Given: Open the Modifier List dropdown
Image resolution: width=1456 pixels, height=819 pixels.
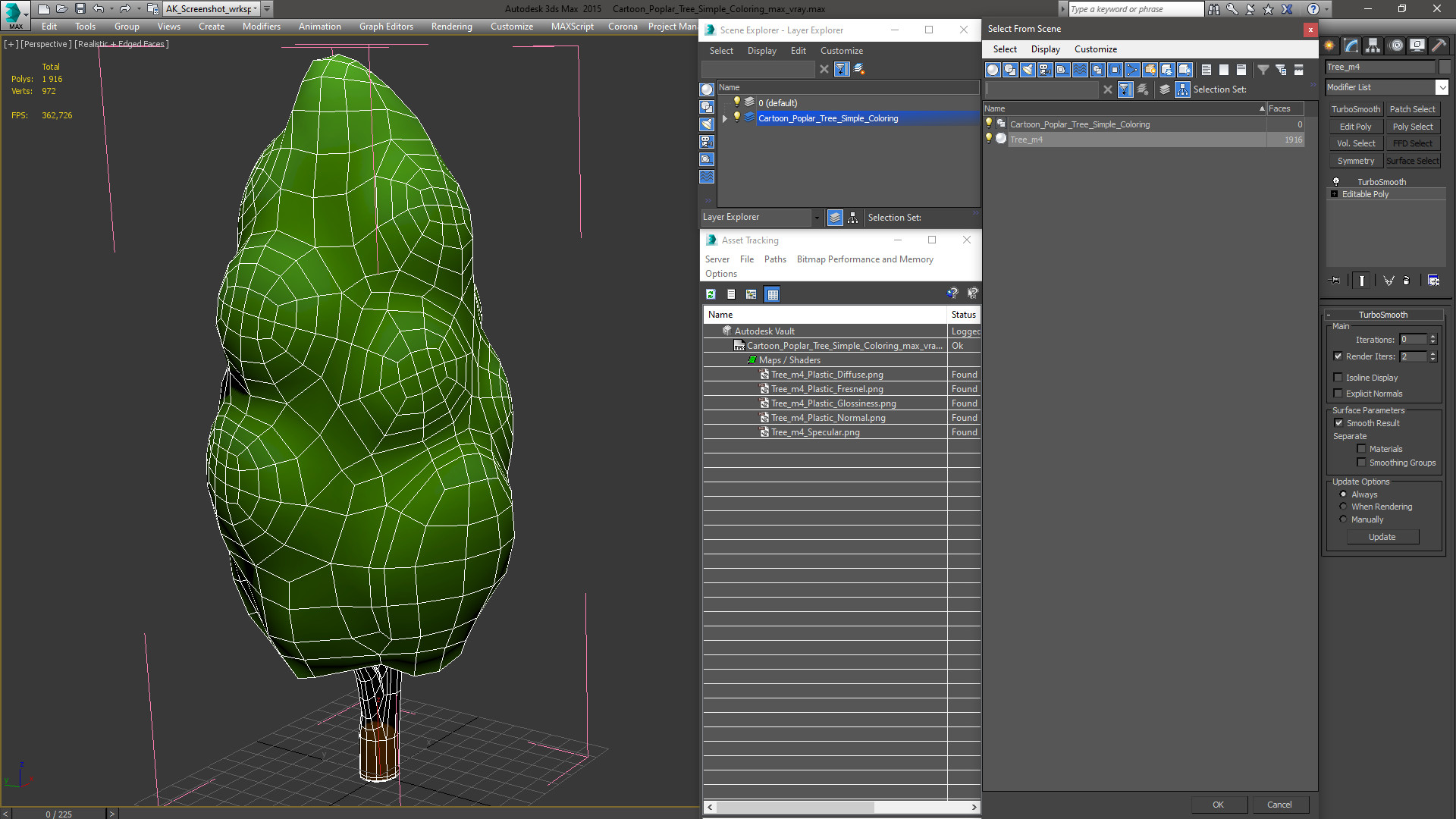Looking at the screenshot, I should click(x=1442, y=87).
